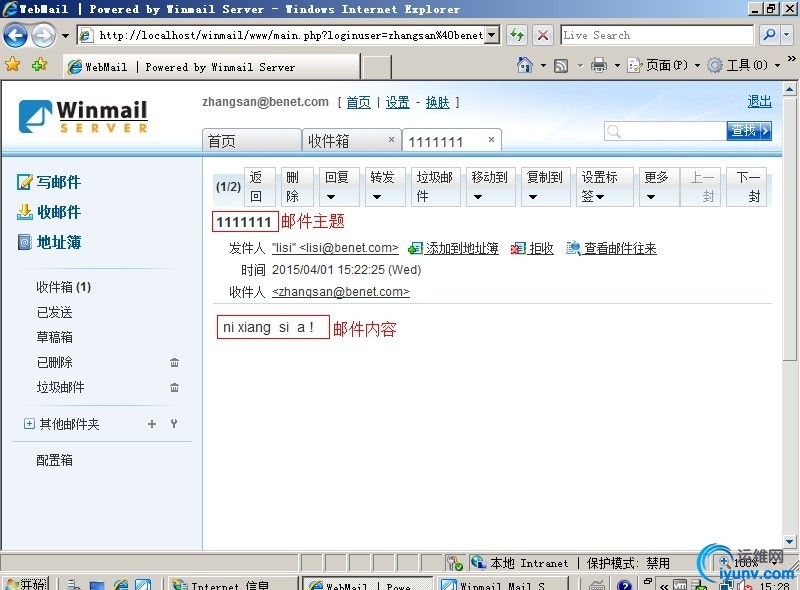The height and width of the screenshot is (590, 800).
Task: Close the 1111111 mail tab
Action: [491, 139]
